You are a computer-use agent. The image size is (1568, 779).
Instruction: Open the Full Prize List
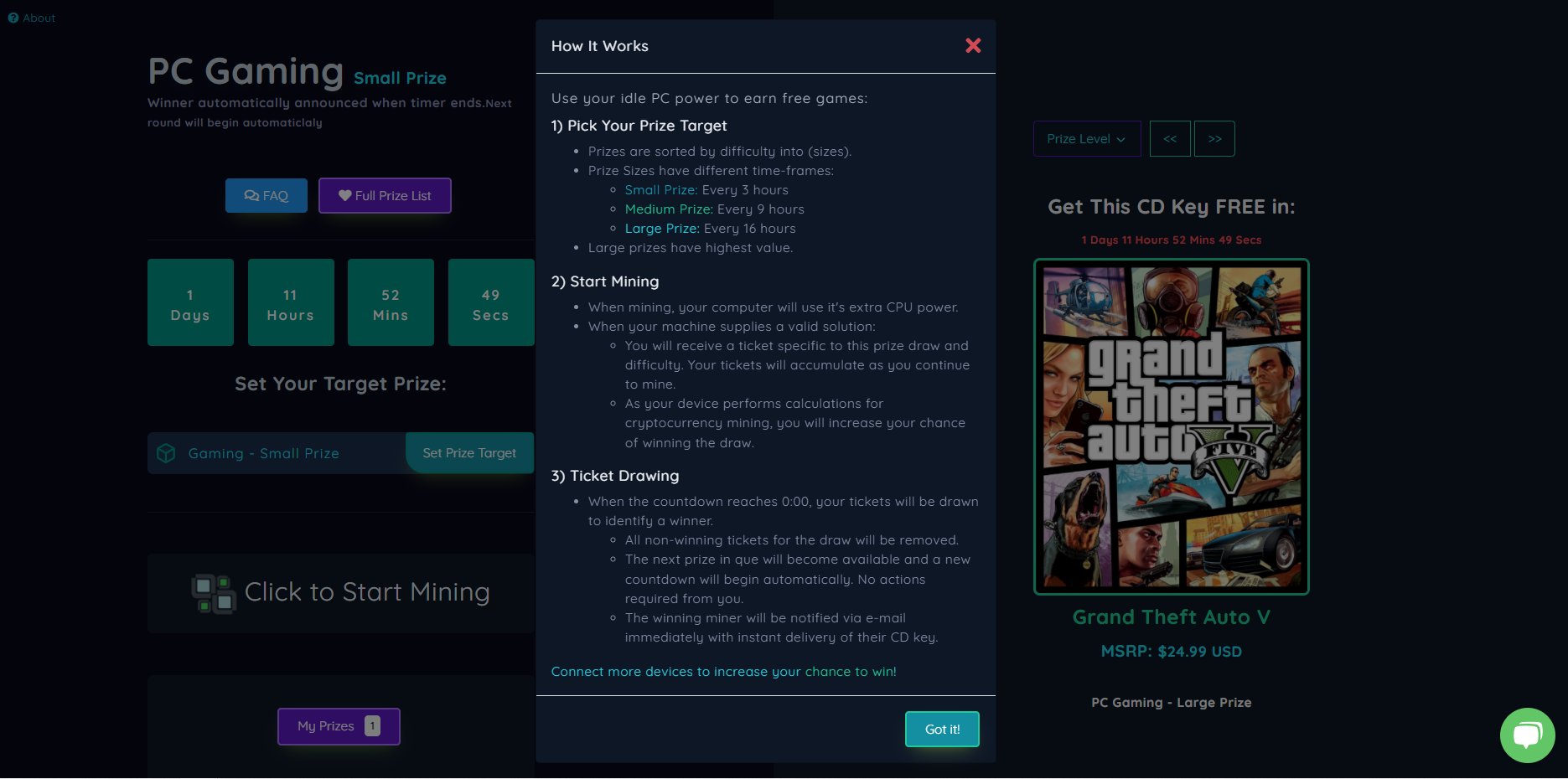click(x=385, y=195)
